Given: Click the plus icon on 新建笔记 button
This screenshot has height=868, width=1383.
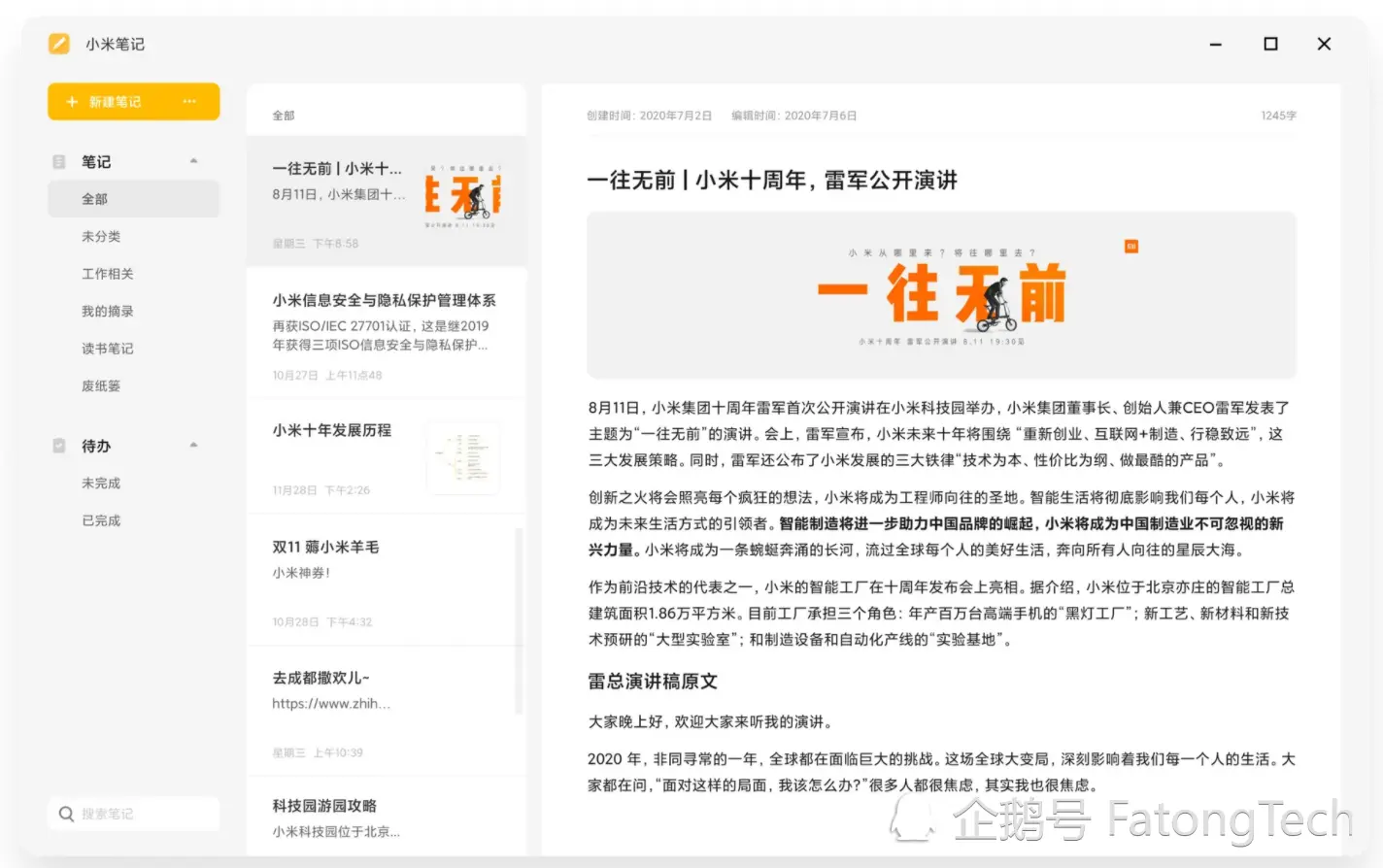Looking at the screenshot, I should tap(71, 102).
